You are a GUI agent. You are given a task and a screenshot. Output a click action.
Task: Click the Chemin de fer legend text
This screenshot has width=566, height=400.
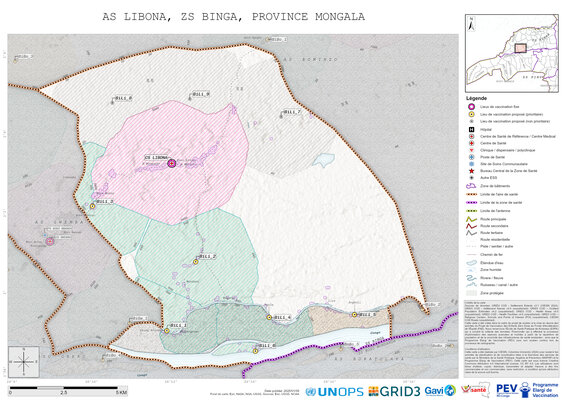point(491,255)
